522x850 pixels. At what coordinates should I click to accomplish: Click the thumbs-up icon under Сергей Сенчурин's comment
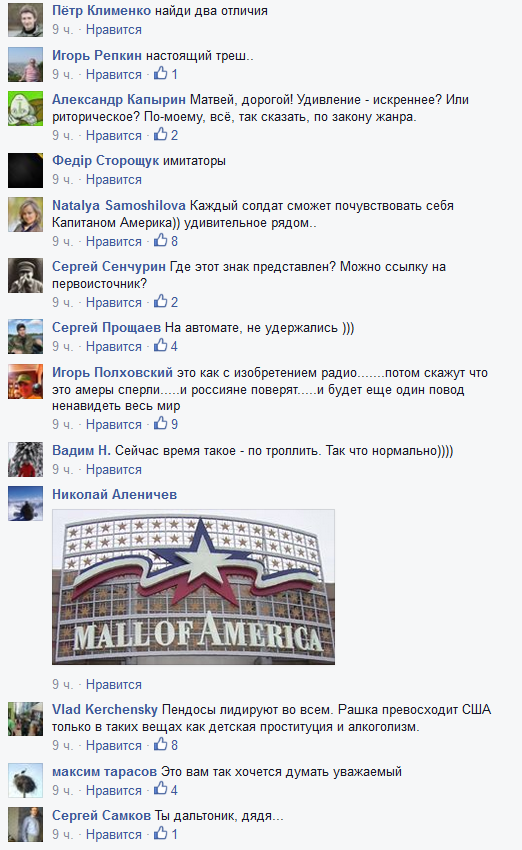tap(160, 301)
